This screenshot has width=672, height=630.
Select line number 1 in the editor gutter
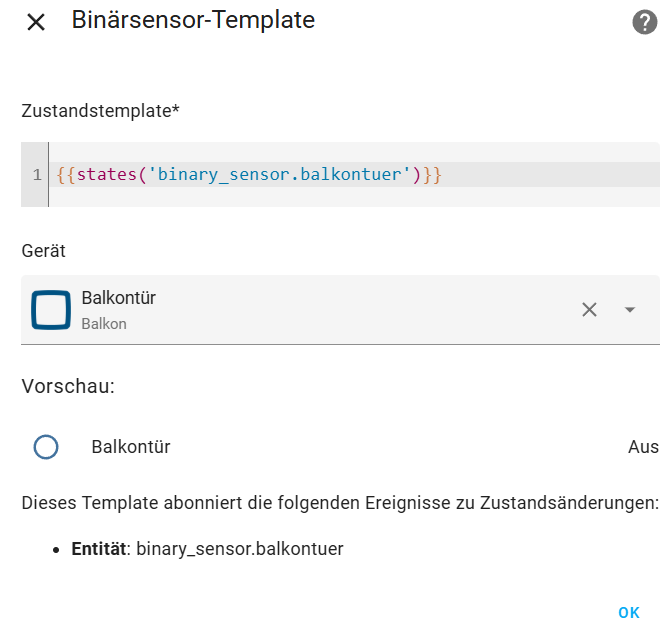pyautogui.click(x=37, y=175)
